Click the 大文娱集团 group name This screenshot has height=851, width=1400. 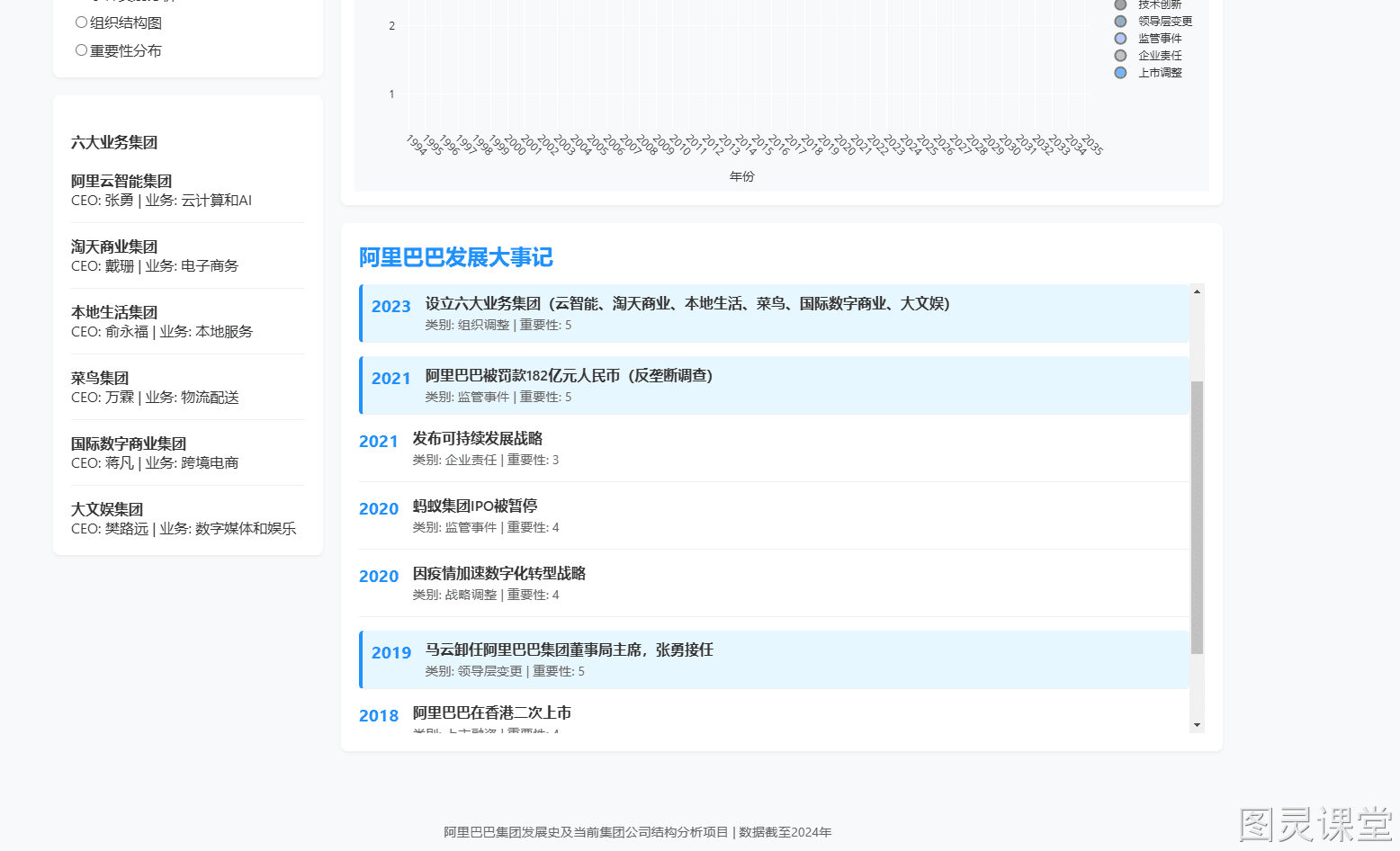(107, 510)
